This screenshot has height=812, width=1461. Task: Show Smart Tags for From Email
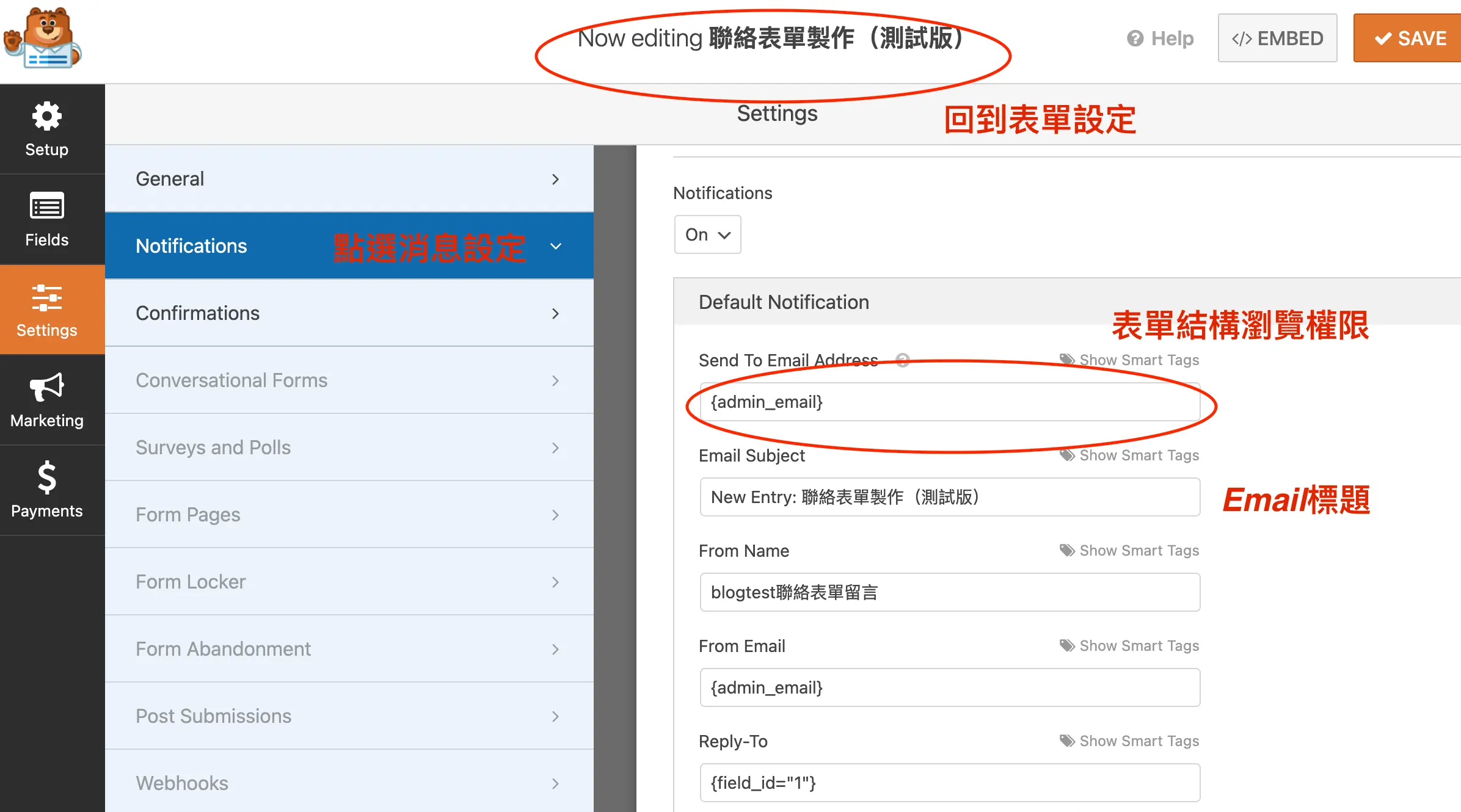click(1129, 646)
